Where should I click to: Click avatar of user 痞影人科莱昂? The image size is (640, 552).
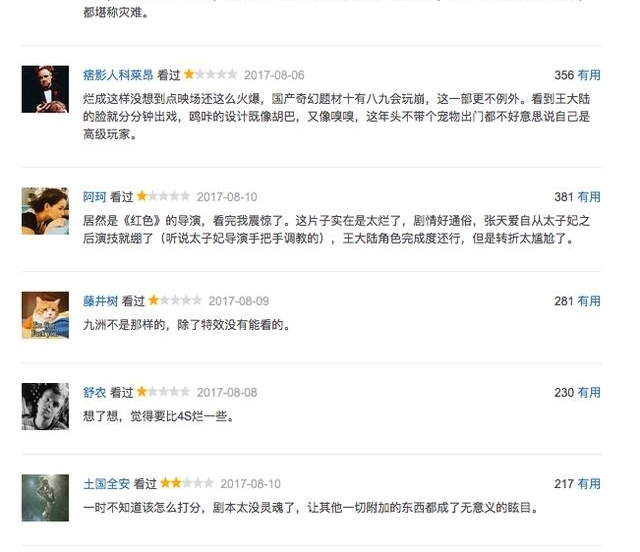45,88
